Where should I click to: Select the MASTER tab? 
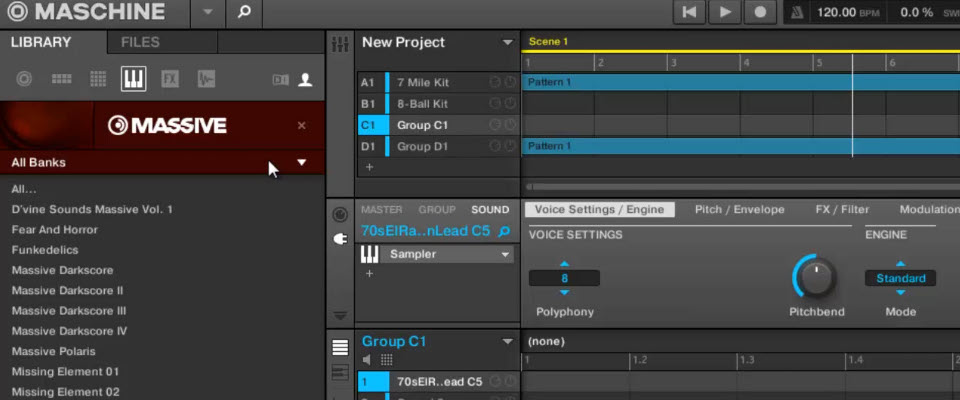[381, 209]
